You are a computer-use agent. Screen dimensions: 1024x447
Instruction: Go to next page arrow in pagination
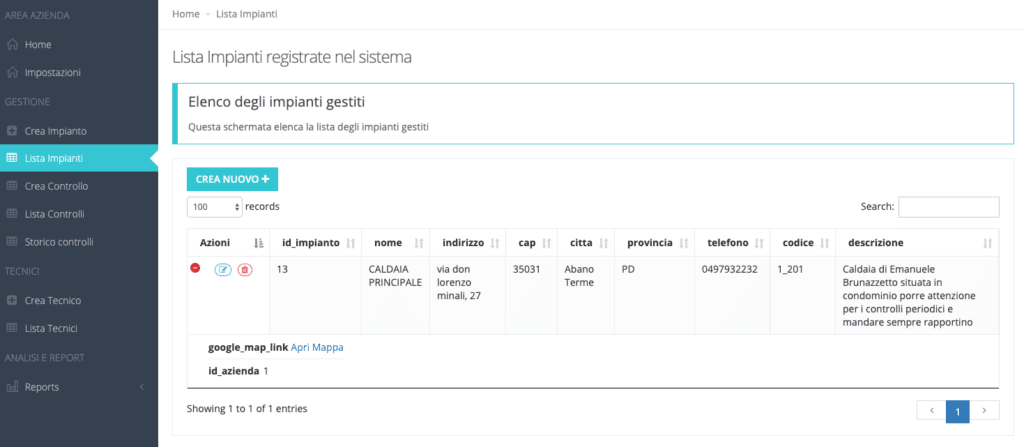tap(984, 410)
